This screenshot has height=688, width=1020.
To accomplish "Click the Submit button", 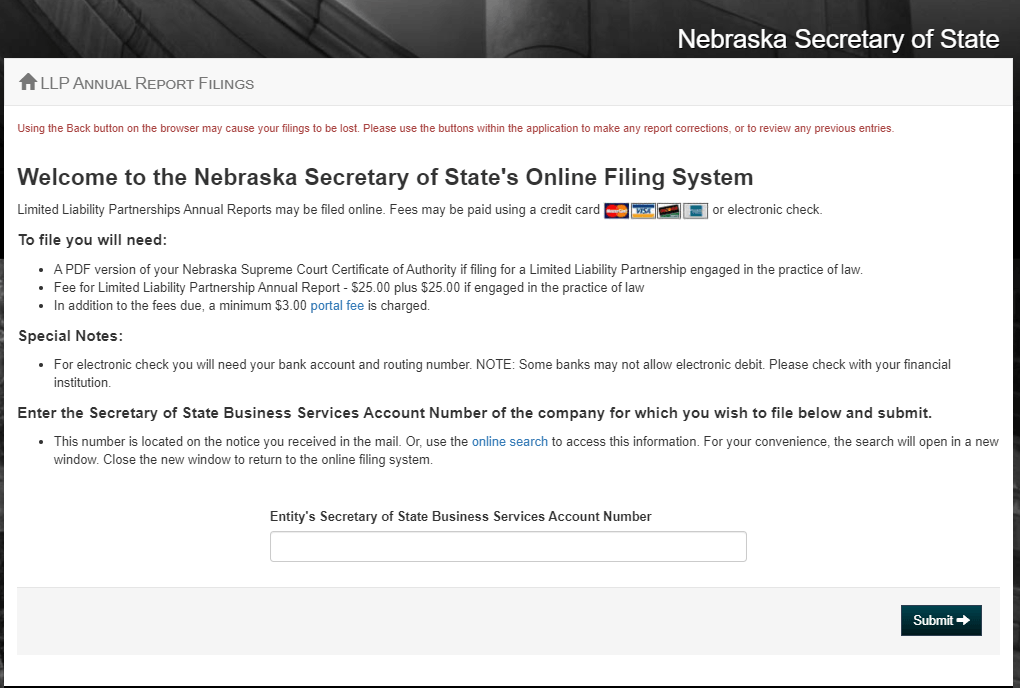I will (941, 620).
